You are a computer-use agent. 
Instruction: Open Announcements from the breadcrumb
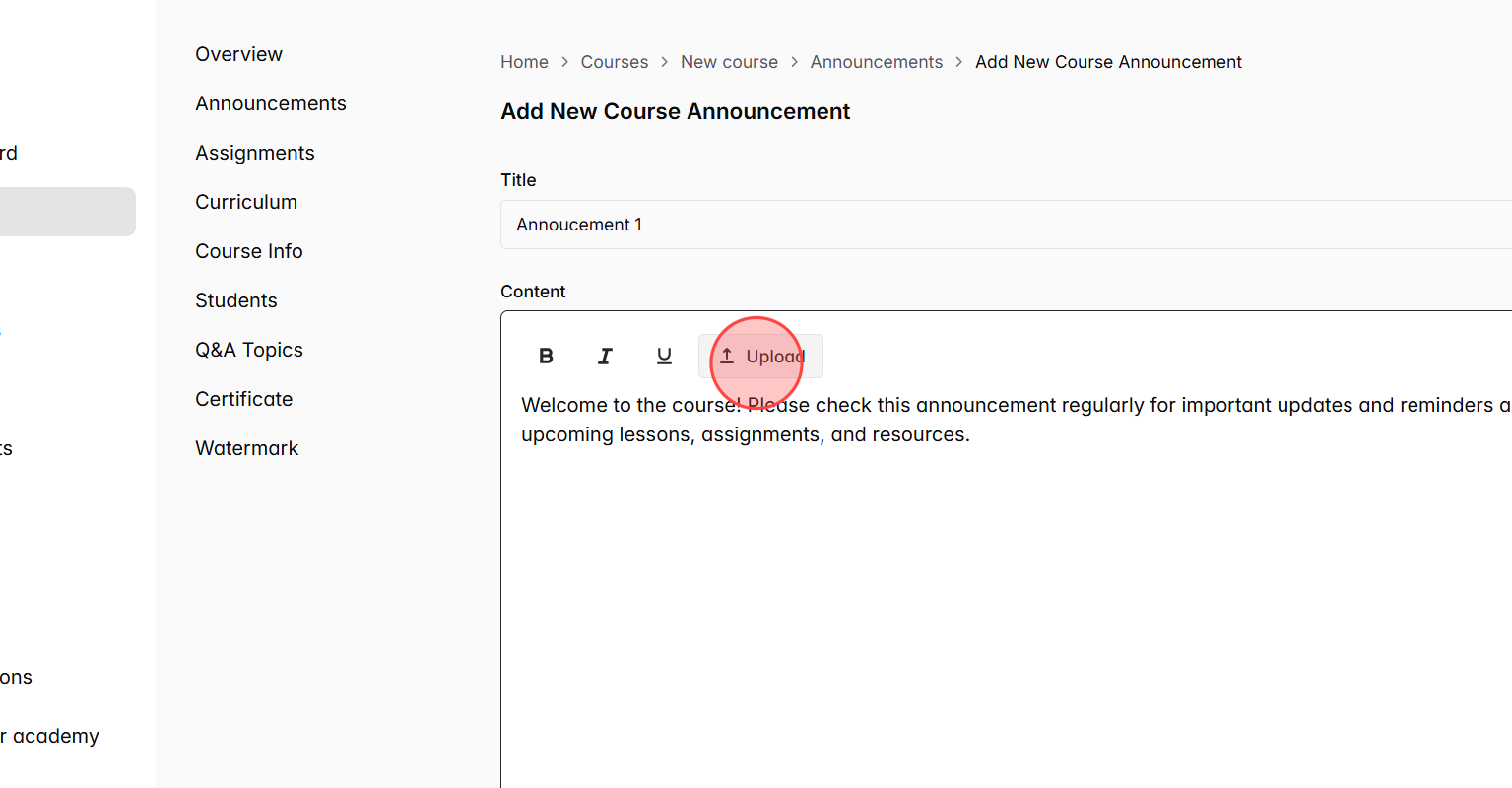point(877,61)
